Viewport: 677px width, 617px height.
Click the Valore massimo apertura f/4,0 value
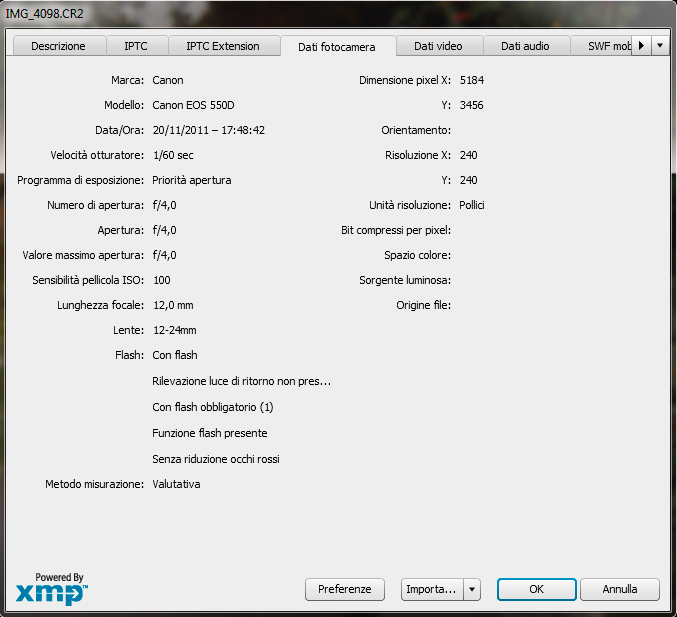(165, 255)
